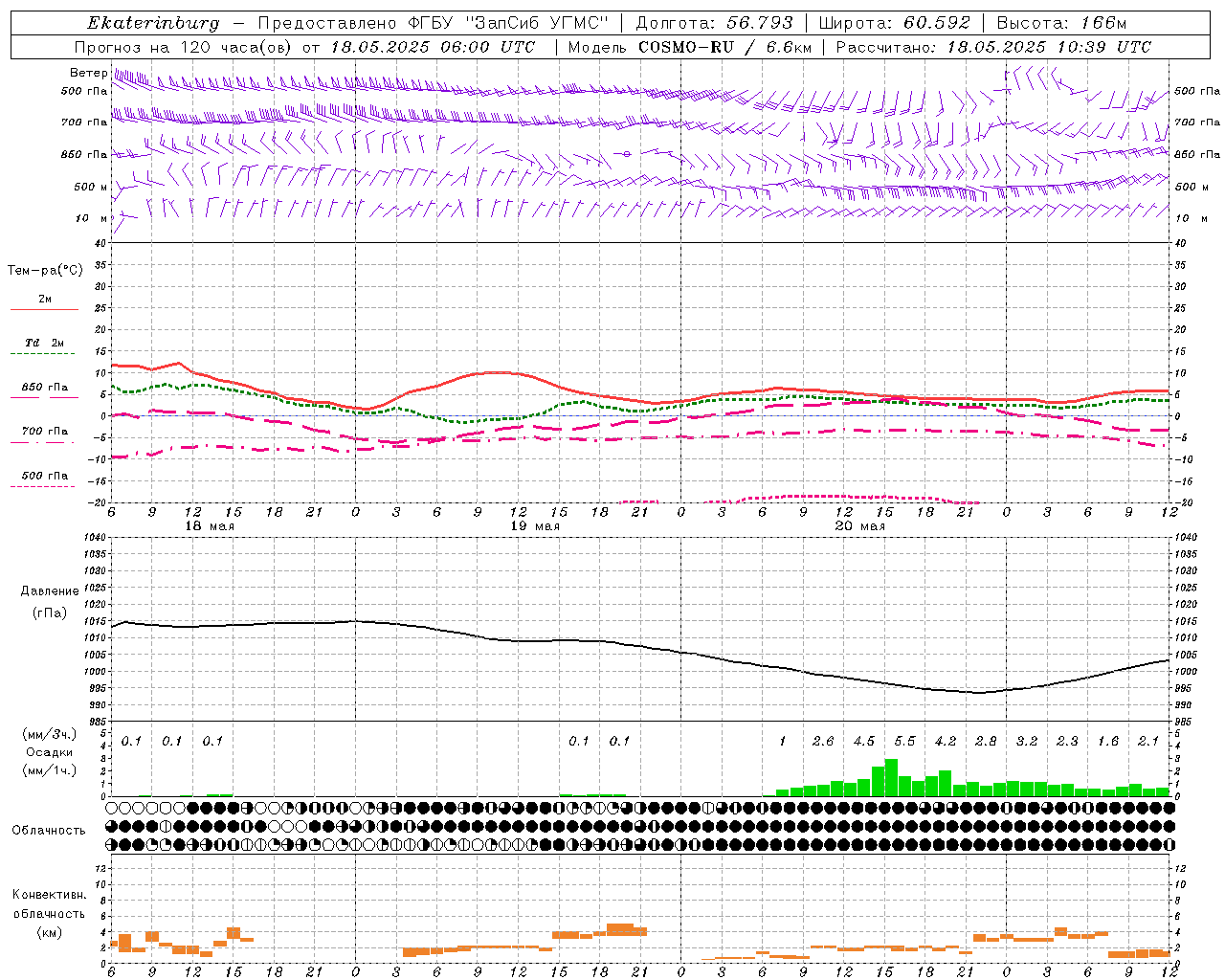
Task: Click the 2.8 precipitation total value
Action: pyautogui.click(x=986, y=742)
